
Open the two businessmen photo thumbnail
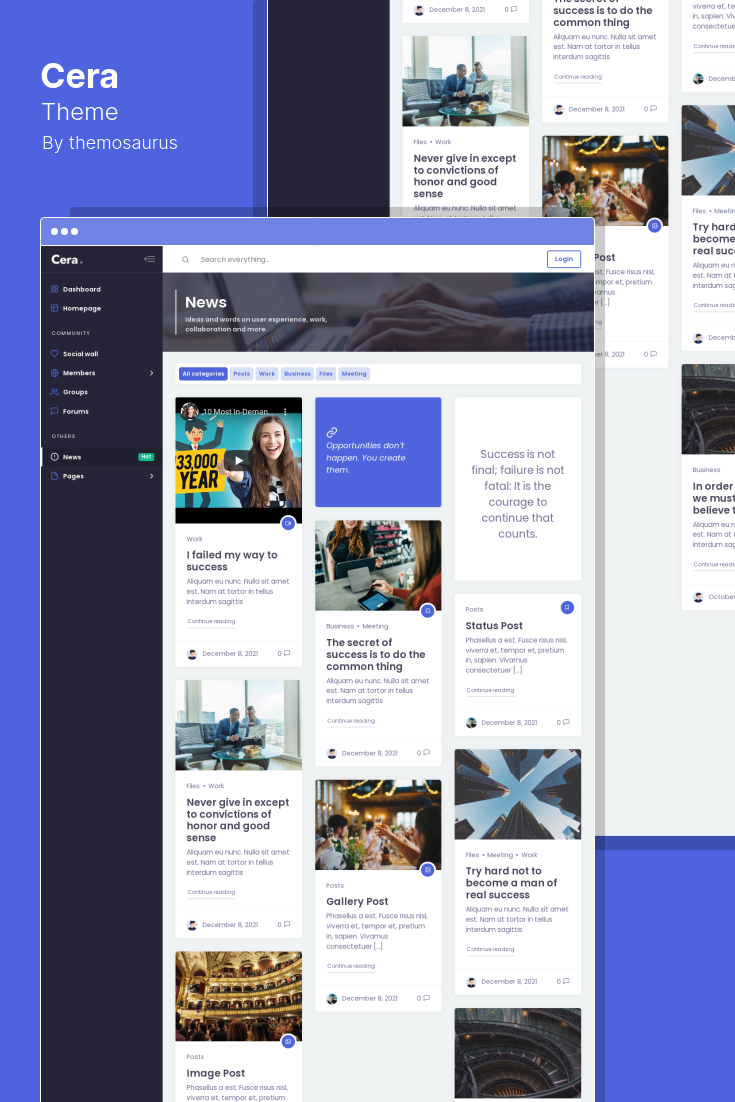point(238,725)
